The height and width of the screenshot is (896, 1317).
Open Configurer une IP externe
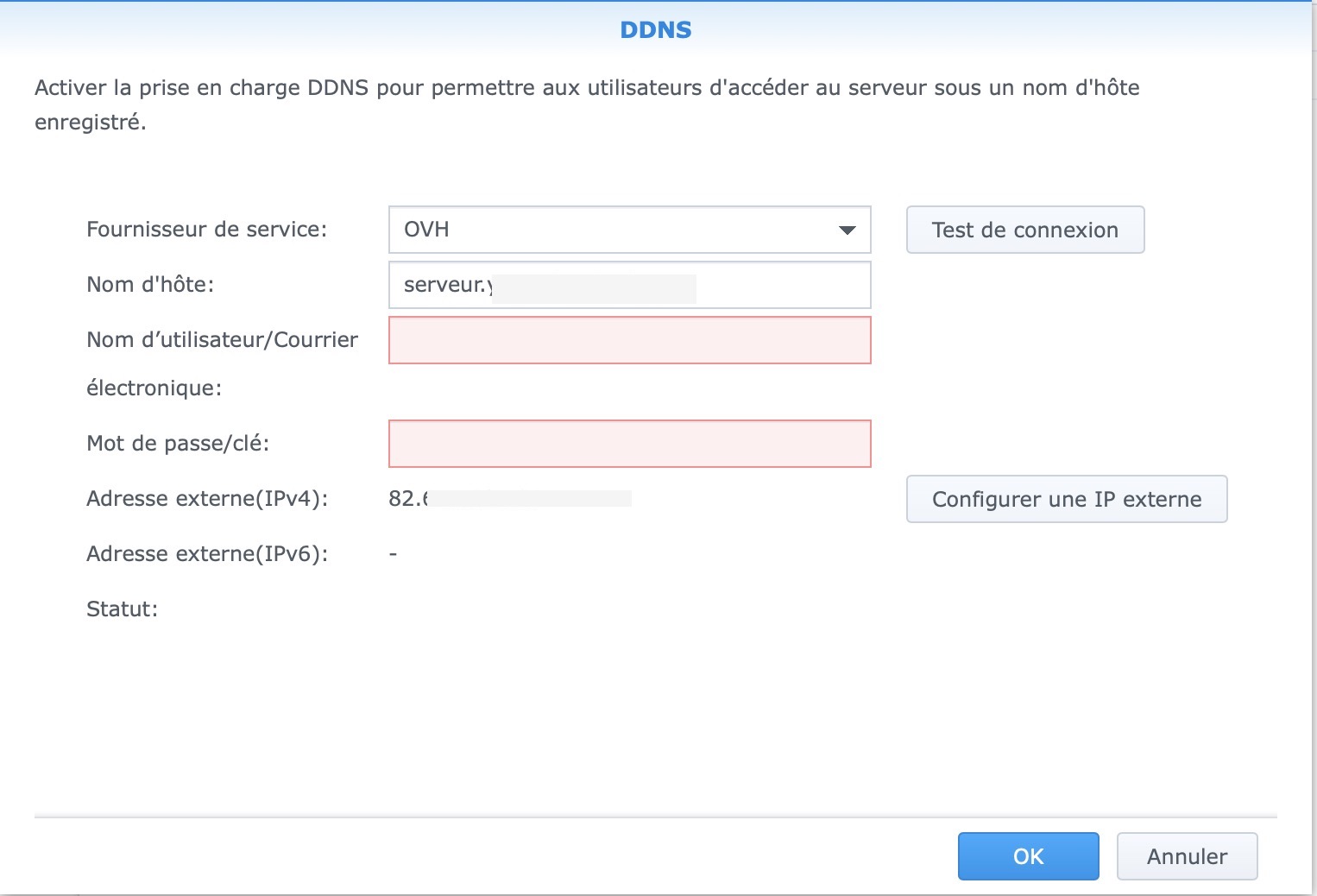(1066, 499)
